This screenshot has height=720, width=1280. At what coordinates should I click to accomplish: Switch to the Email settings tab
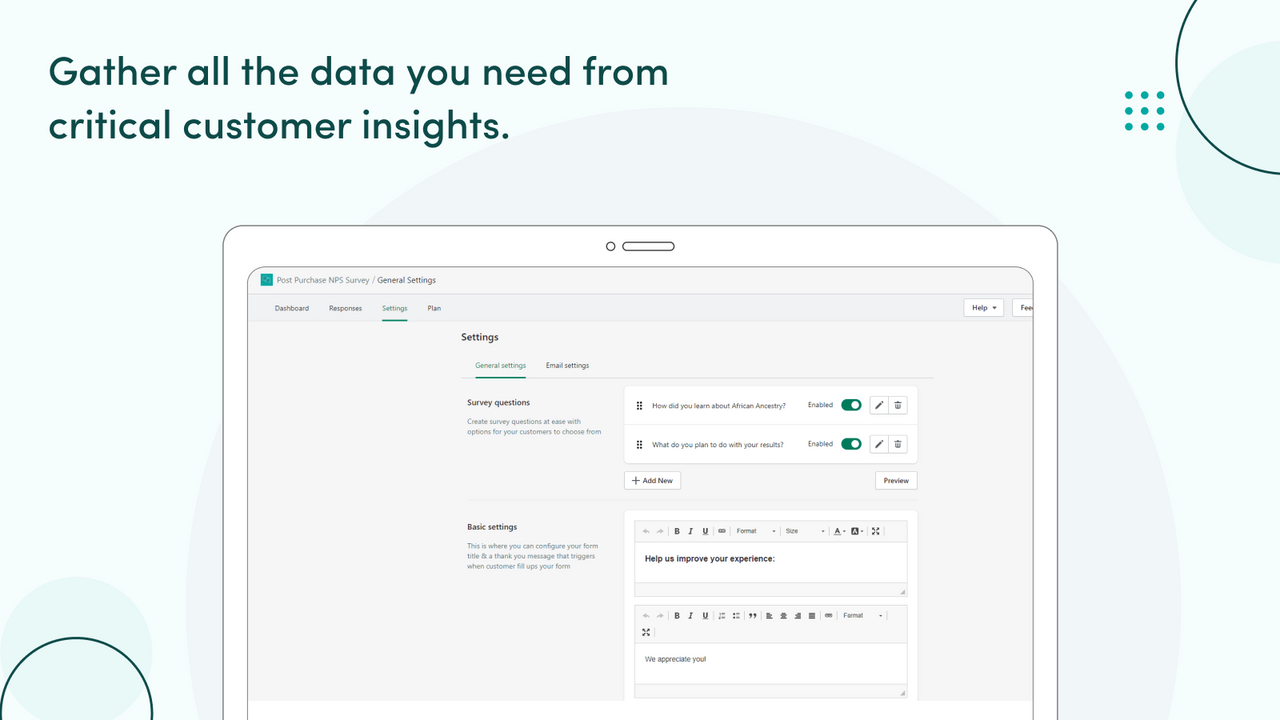click(x=567, y=365)
